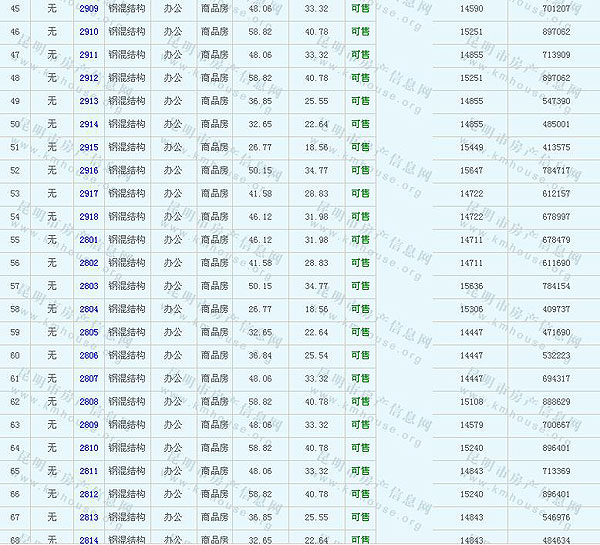Image resolution: width=600 pixels, height=545 pixels.
Task: Open room 2909 details link
Action: 89,8
